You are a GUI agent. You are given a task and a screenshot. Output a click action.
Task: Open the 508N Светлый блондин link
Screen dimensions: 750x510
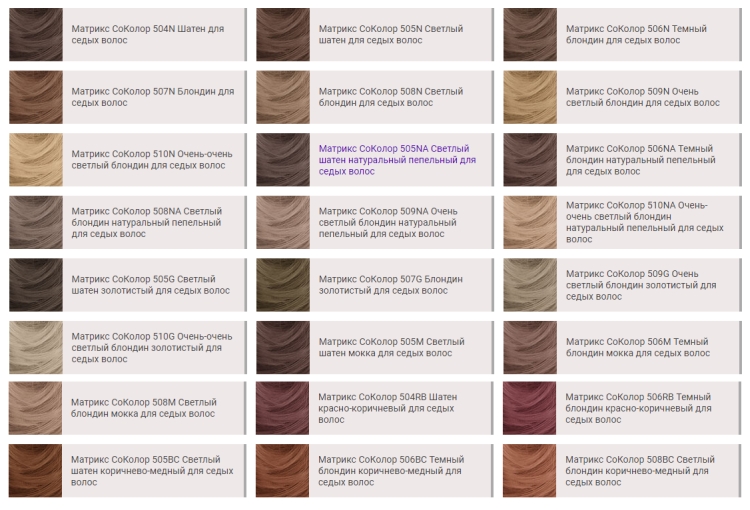coord(391,97)
